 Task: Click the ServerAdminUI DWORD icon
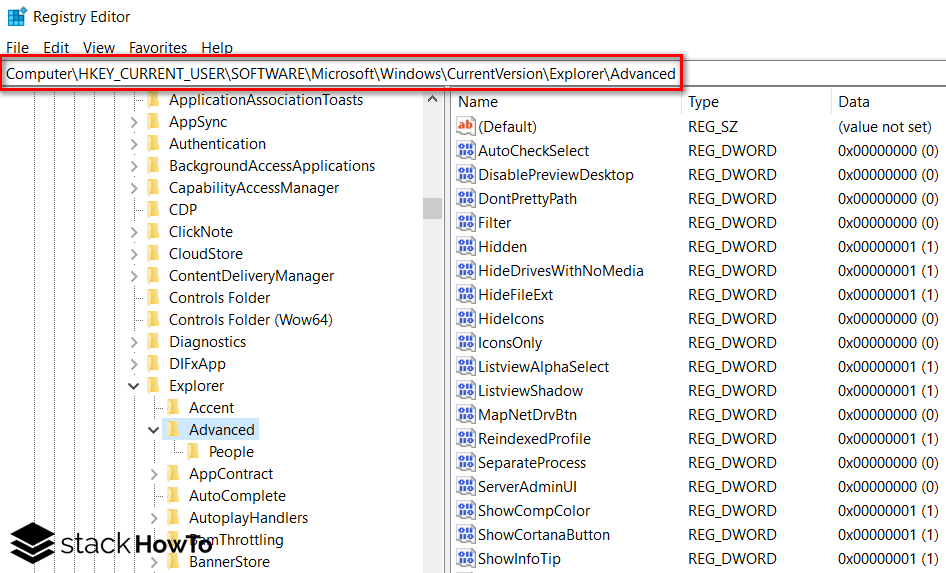(465, 486)
